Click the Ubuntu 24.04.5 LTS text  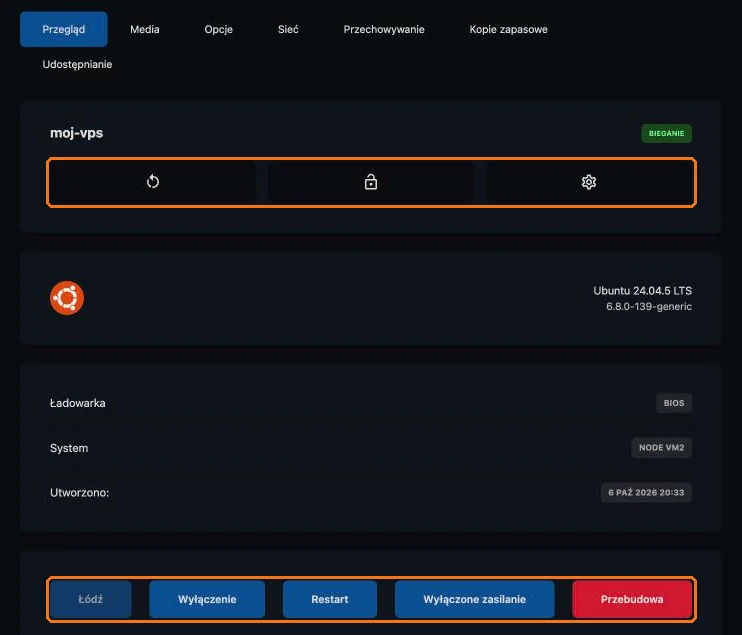coord(643,291)
